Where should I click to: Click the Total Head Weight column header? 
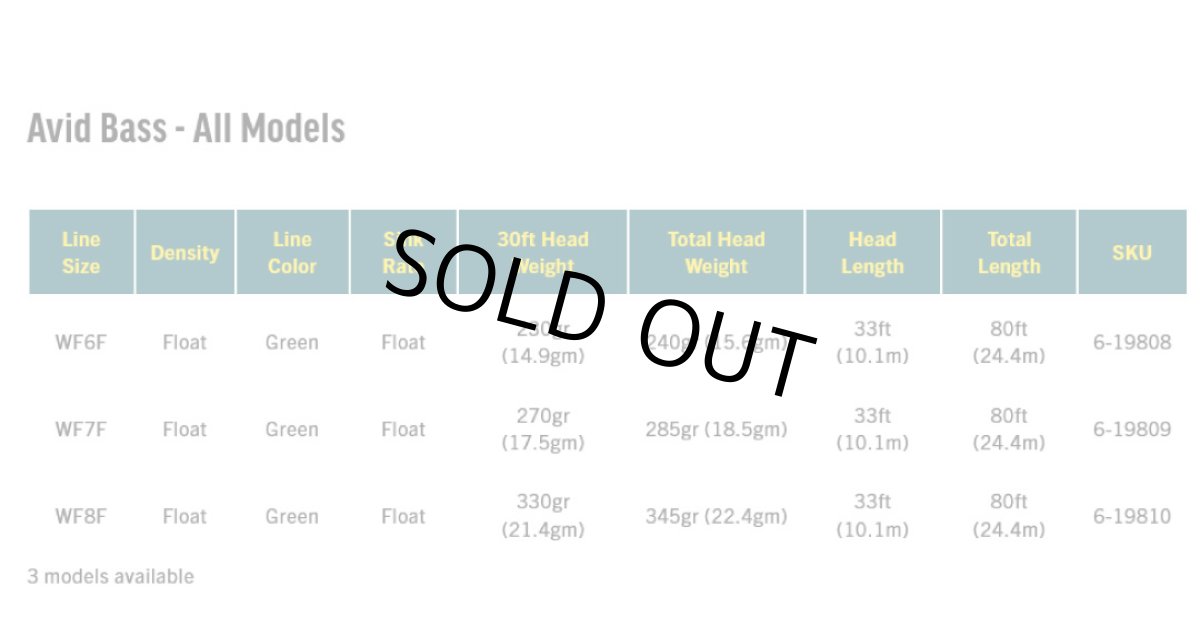716,253
